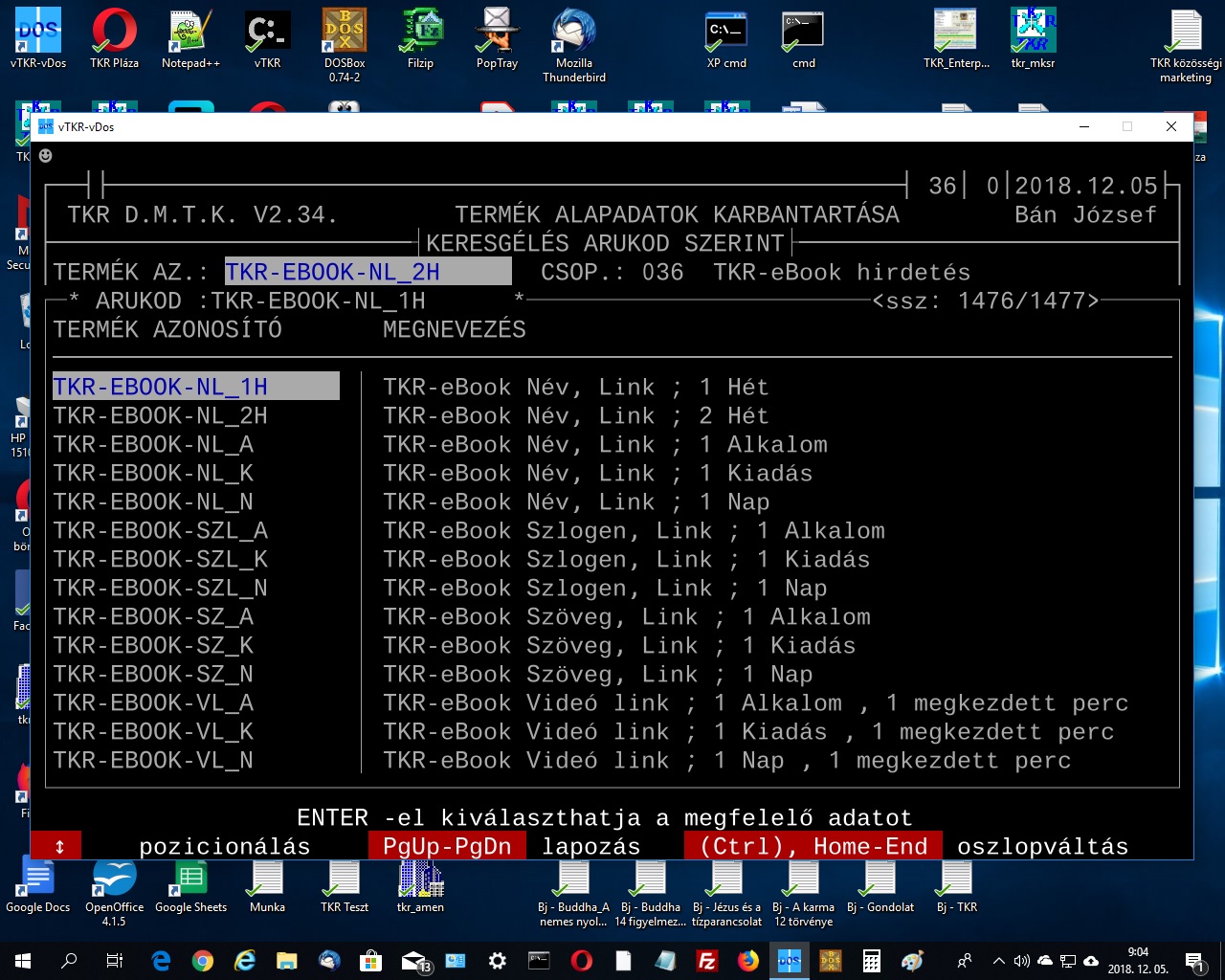Open the Windows Start menu
Viewport: 1225px width, 980px height.
tap(23, 961)
